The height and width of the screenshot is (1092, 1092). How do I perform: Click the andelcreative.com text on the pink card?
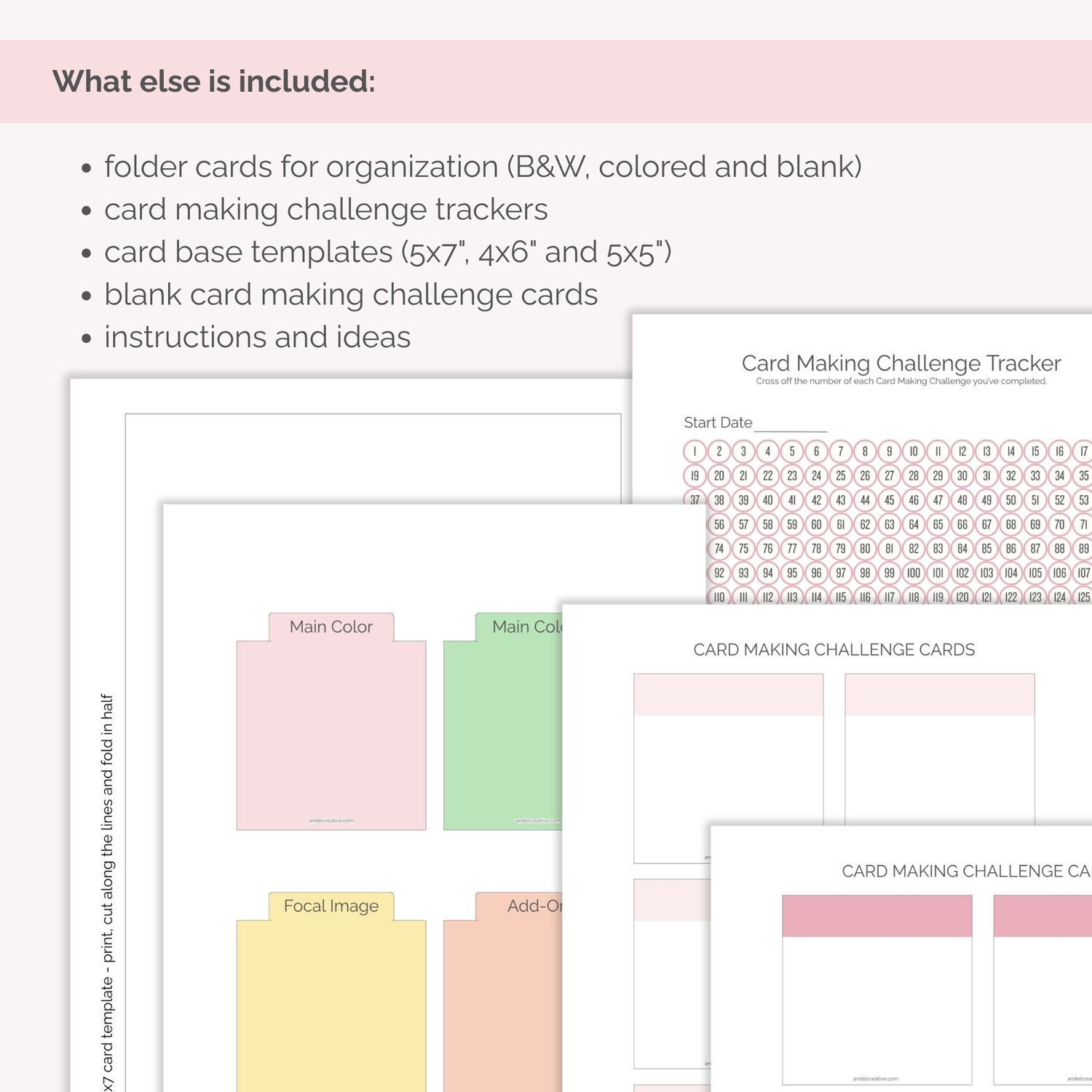[x=331, y=820]
